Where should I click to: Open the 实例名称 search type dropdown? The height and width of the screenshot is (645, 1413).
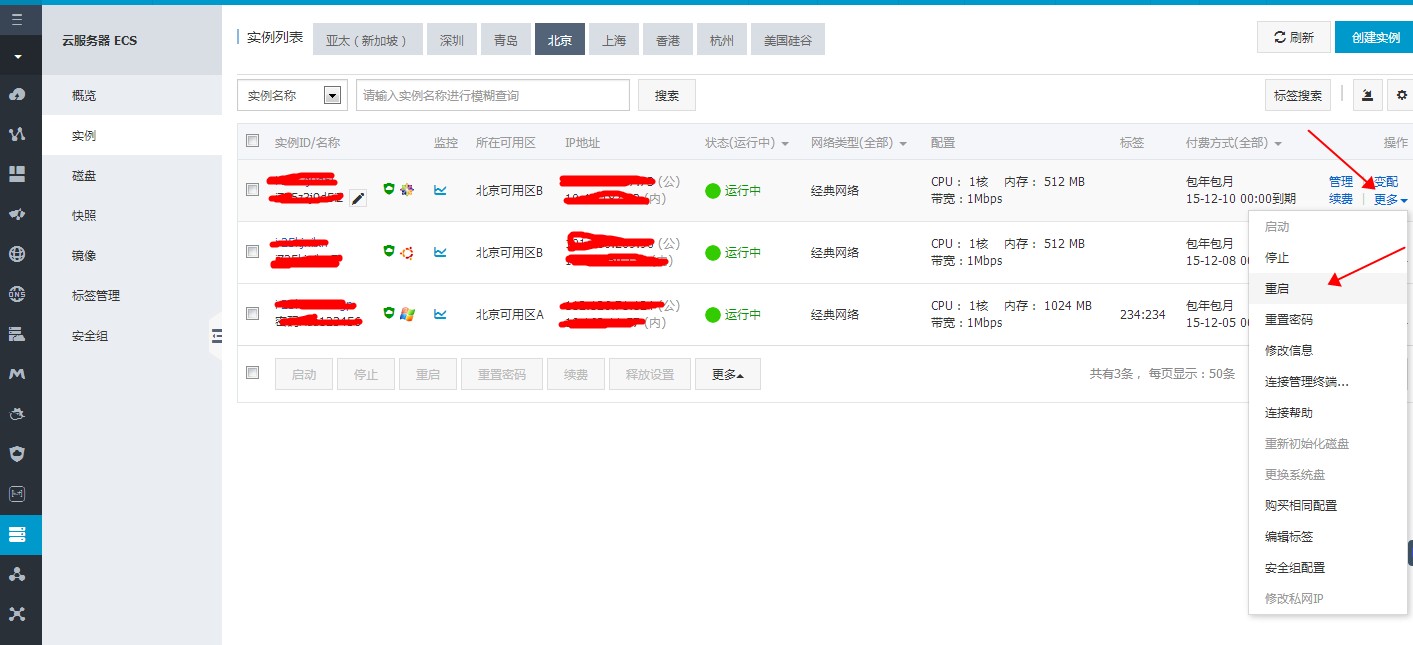[333, 95]
